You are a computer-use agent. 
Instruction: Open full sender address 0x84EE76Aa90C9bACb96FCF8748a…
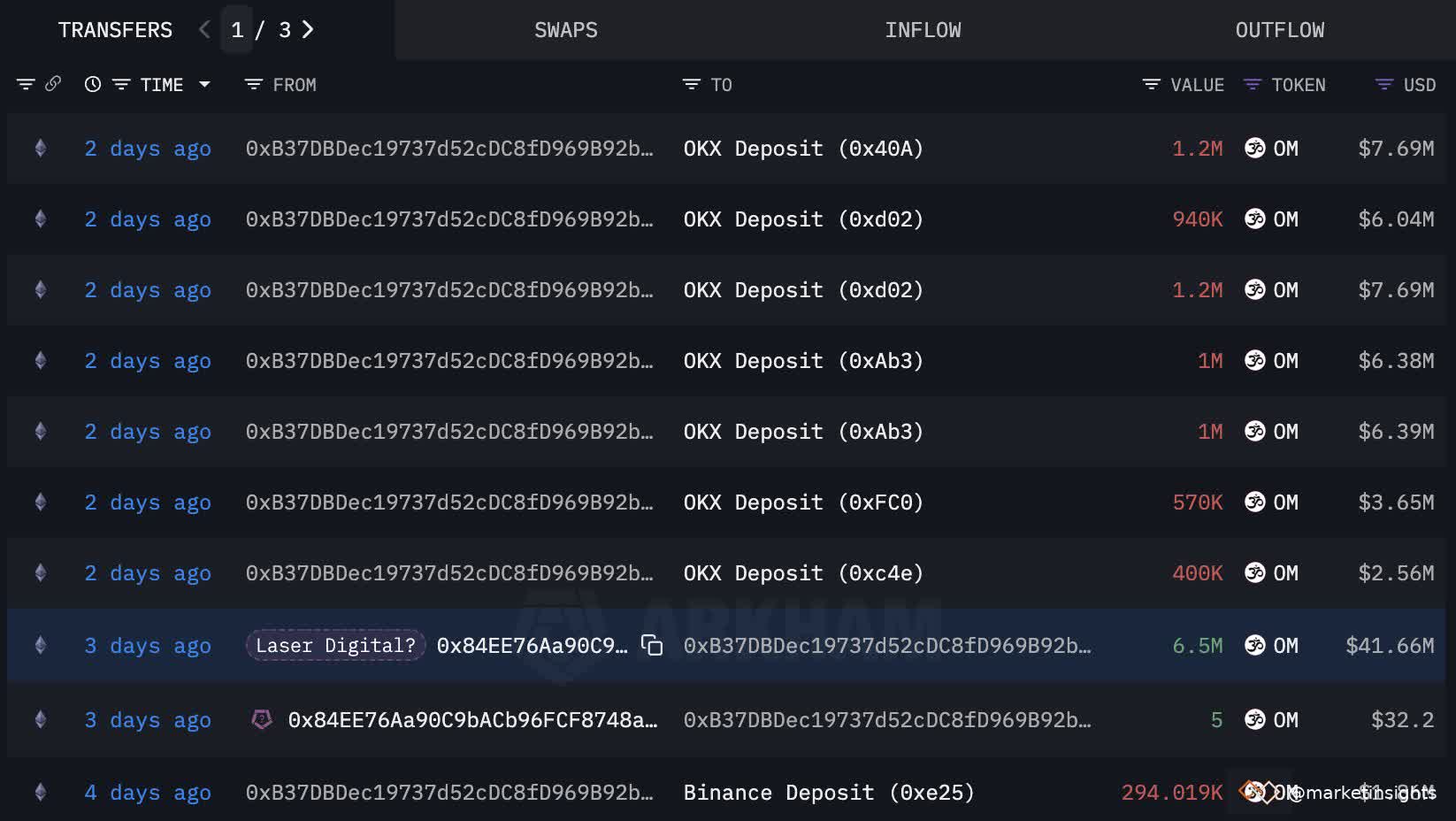[x=472, y=720]
